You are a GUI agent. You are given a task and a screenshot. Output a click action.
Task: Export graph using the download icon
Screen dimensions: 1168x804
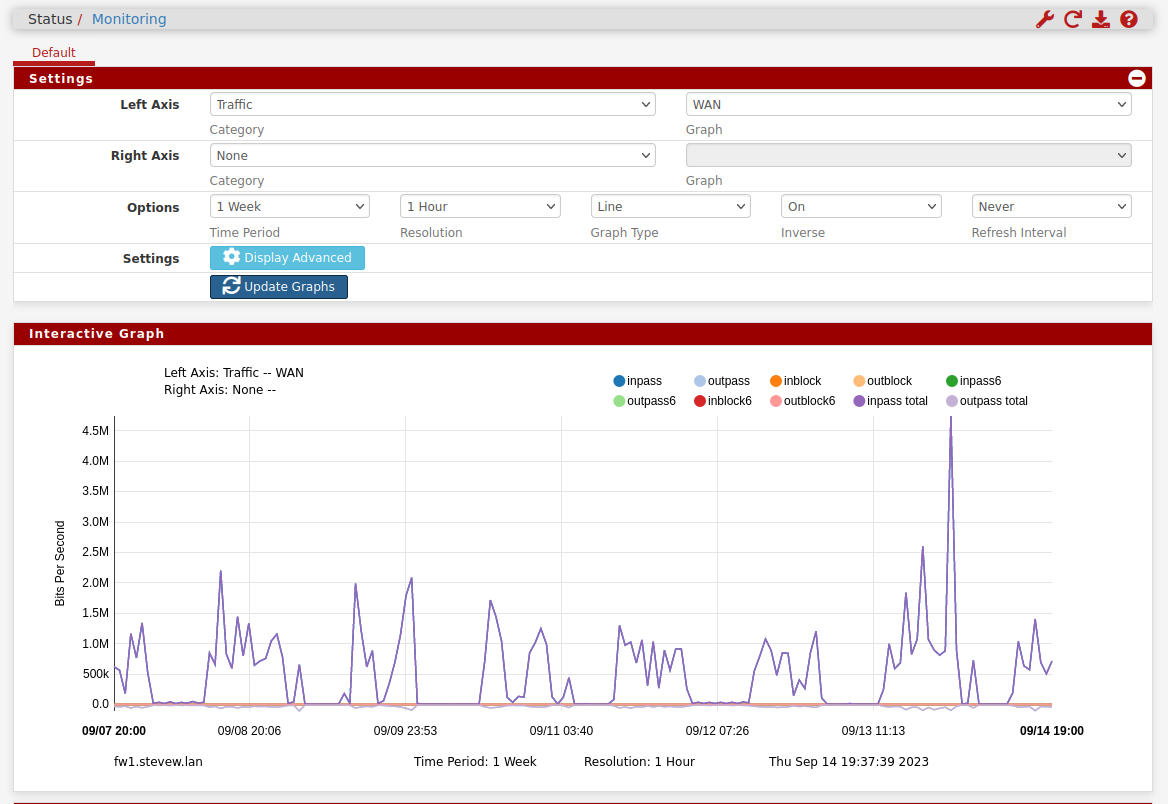[x=1101, y=19]
